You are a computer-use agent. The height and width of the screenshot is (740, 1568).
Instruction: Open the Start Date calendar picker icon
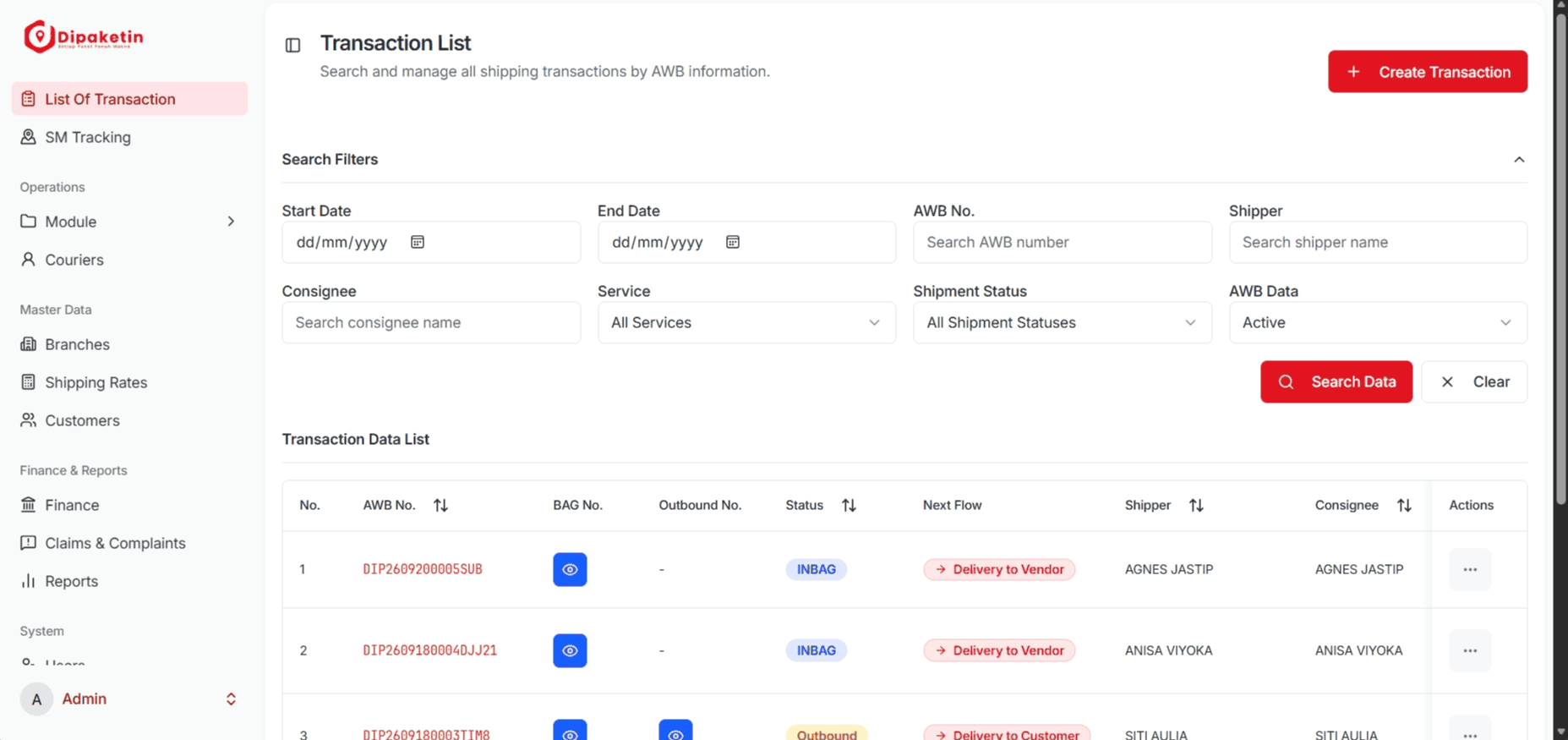[x=418, y=242]
